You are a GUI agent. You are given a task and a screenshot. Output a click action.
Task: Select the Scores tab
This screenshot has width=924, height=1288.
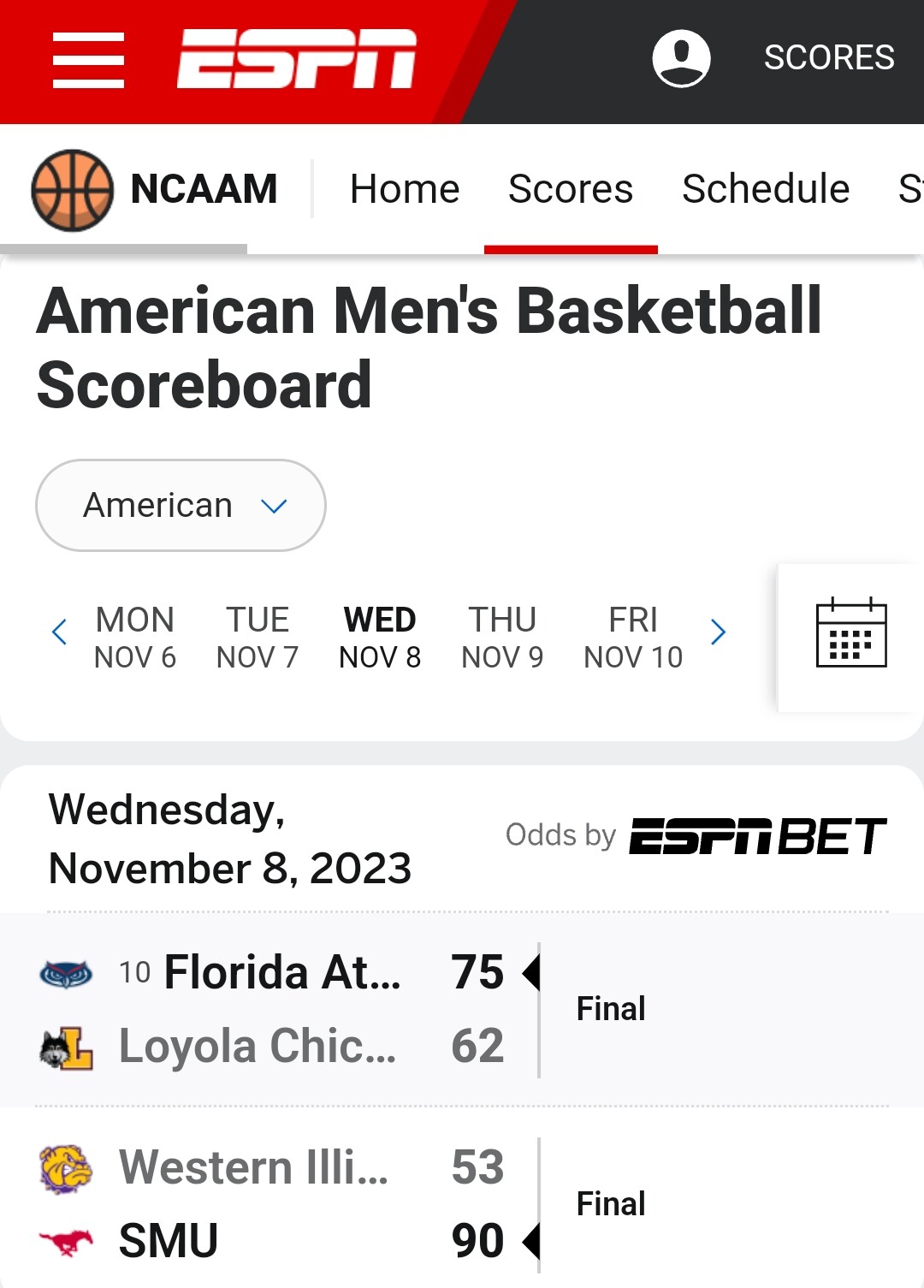click(571, 188)
